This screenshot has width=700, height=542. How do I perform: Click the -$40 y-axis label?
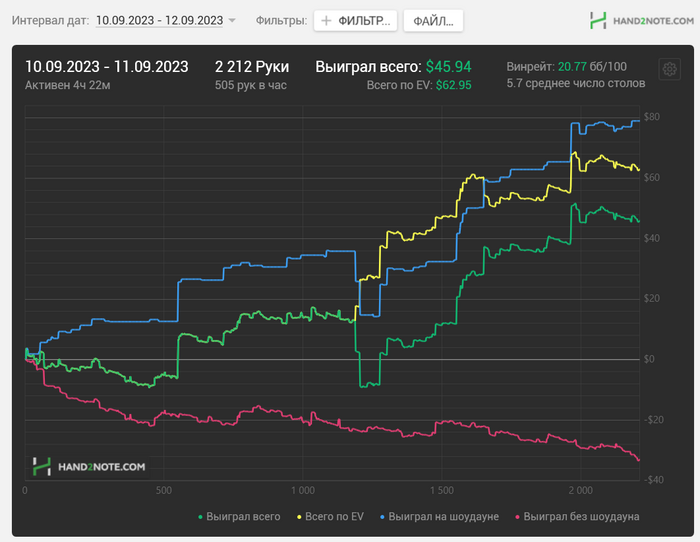tap(654, 480)
